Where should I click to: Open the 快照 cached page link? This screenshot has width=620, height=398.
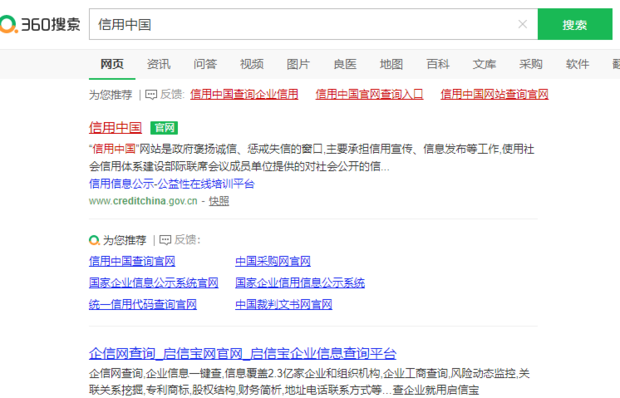tap(219, 201)
